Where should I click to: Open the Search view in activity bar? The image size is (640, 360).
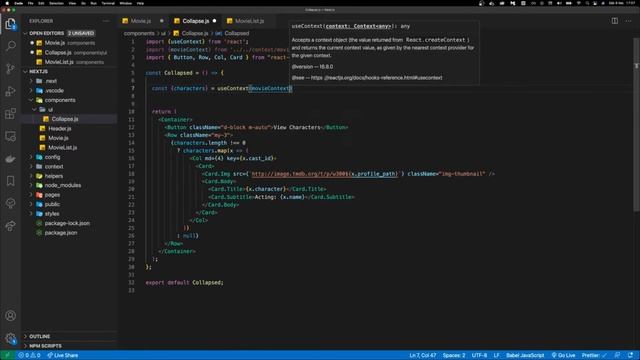coord(11,45)
